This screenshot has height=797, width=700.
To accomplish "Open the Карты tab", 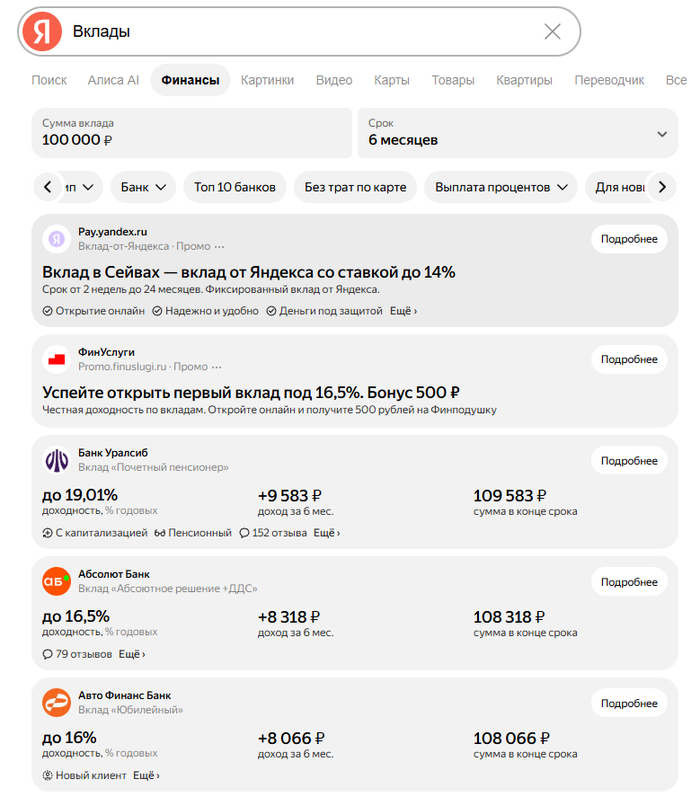I will tap(392, 80).
